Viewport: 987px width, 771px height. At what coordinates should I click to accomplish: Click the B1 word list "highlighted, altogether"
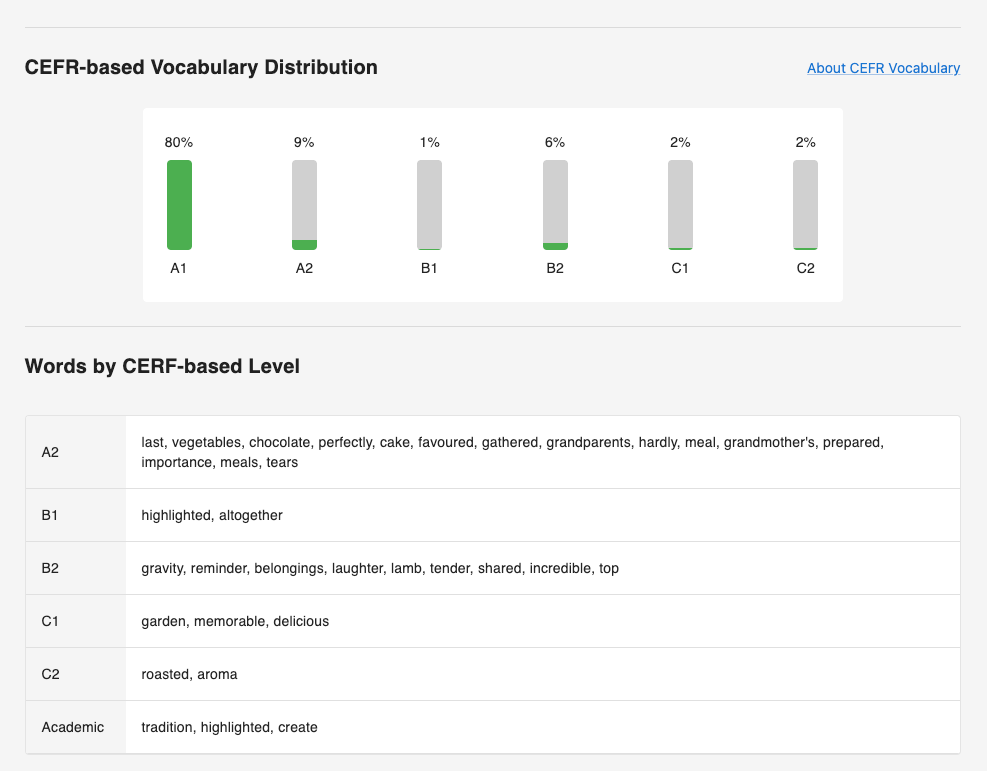pyautogui.click(x=212, y=515)
